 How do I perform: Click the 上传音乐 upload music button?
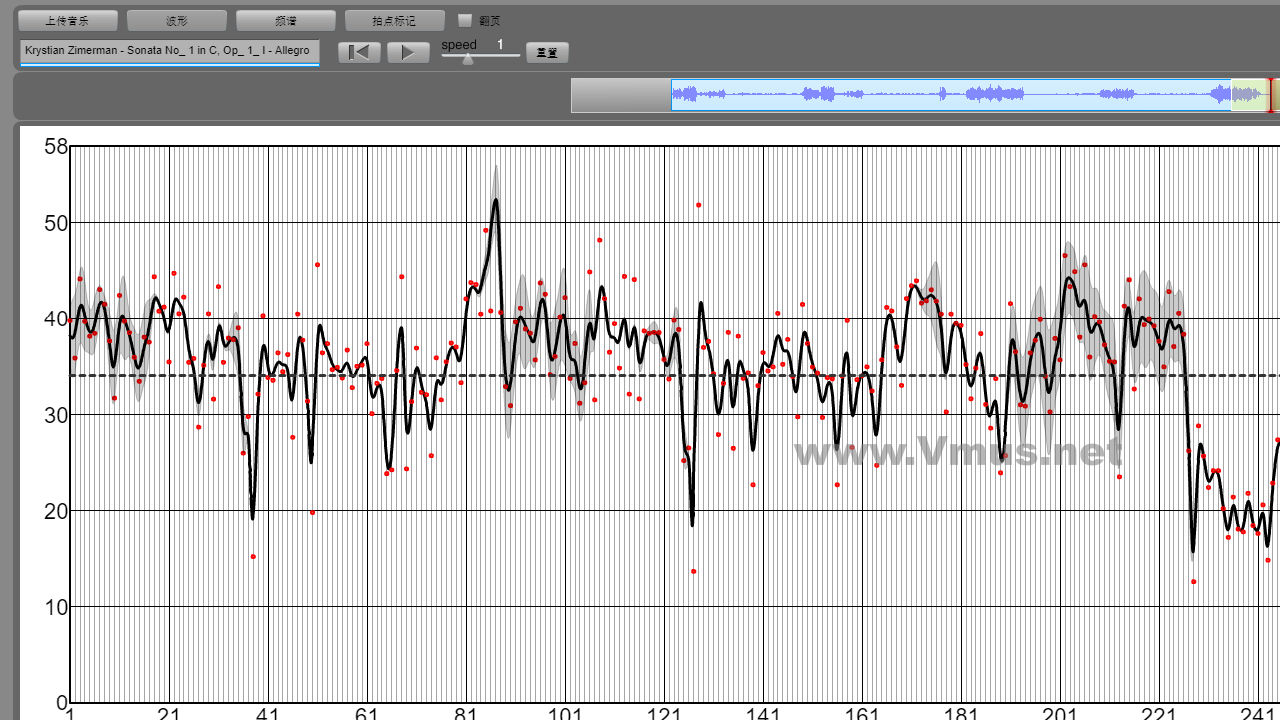68,21
